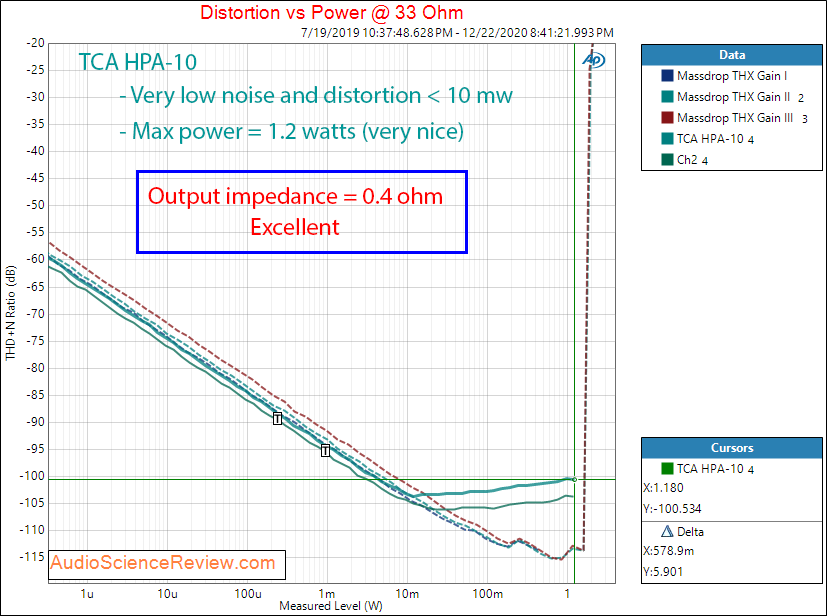The height and width of the screenshot is (616, 827).
Task: Click the TCA HPA-10 annotation heading
Action: (x=138, y=62)
